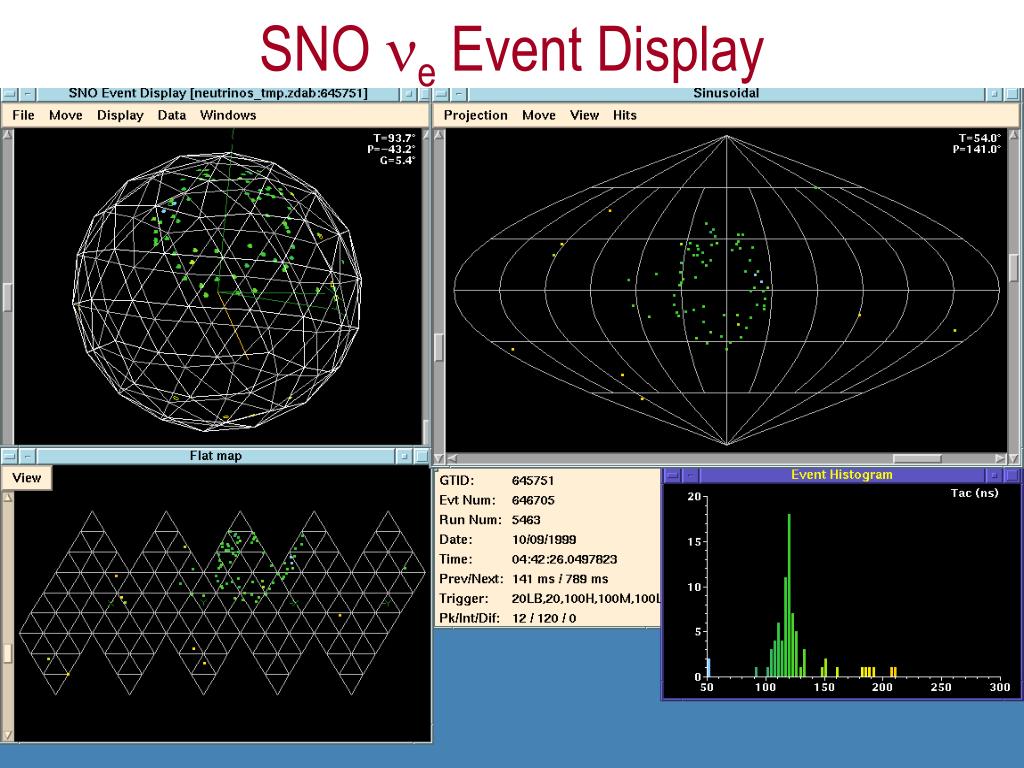The width and height of the screenshot is (1024, 768).
Task: Click Sinusoidal horizontal scrollbar thumb
Action: point(917,458)
